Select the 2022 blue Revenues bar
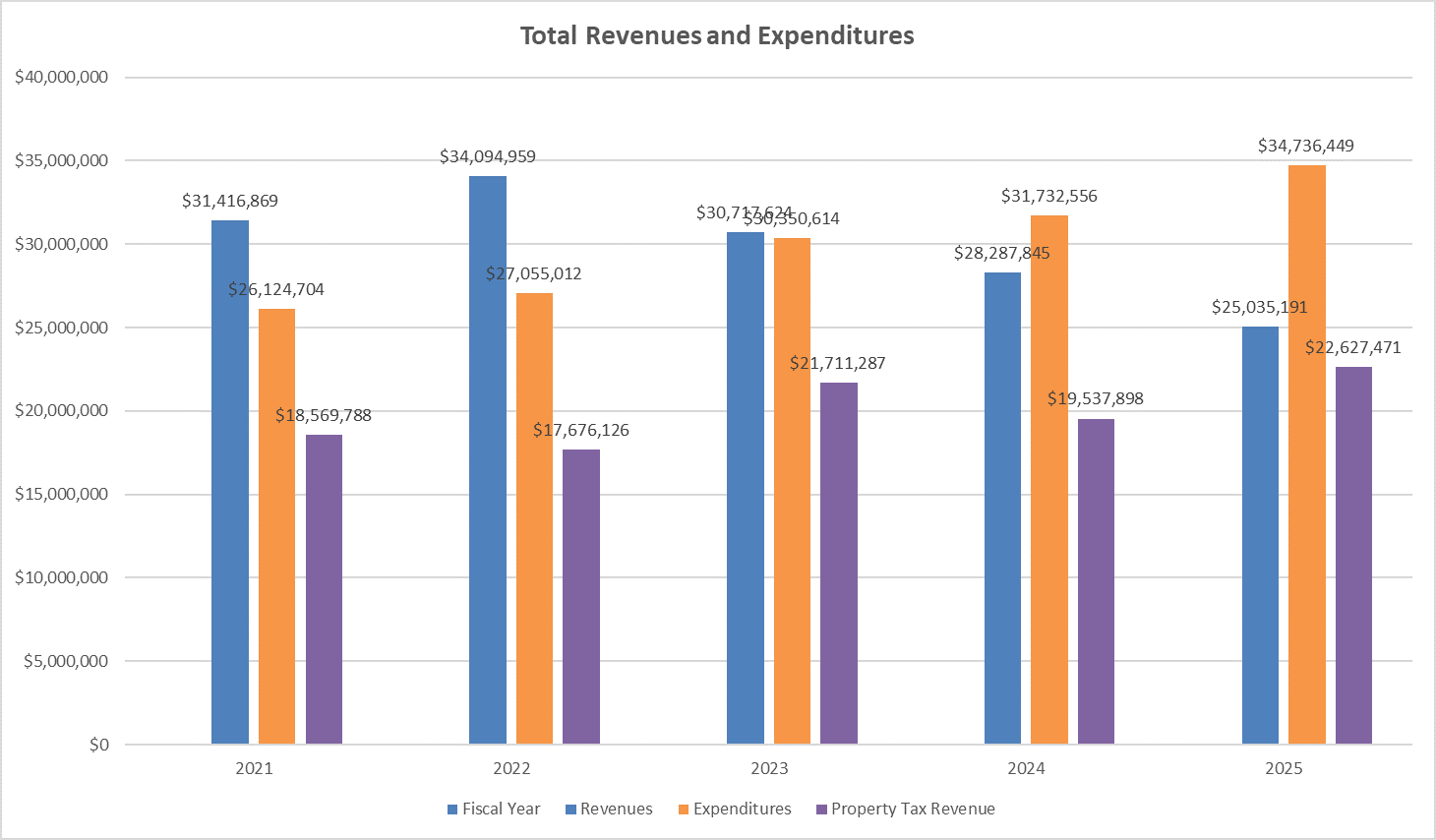This screenshot has height=840, width=1436. [488, 459]
